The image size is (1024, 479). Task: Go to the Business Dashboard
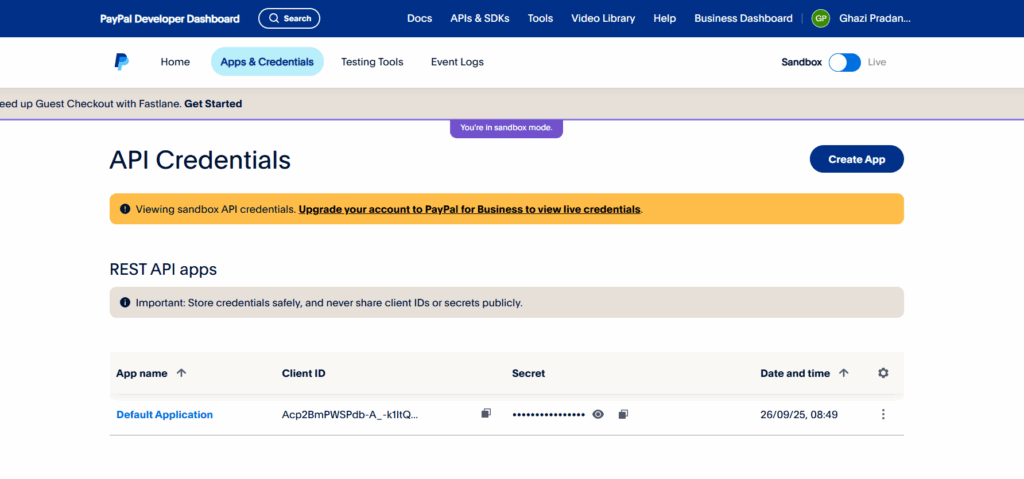pos(743,18)
